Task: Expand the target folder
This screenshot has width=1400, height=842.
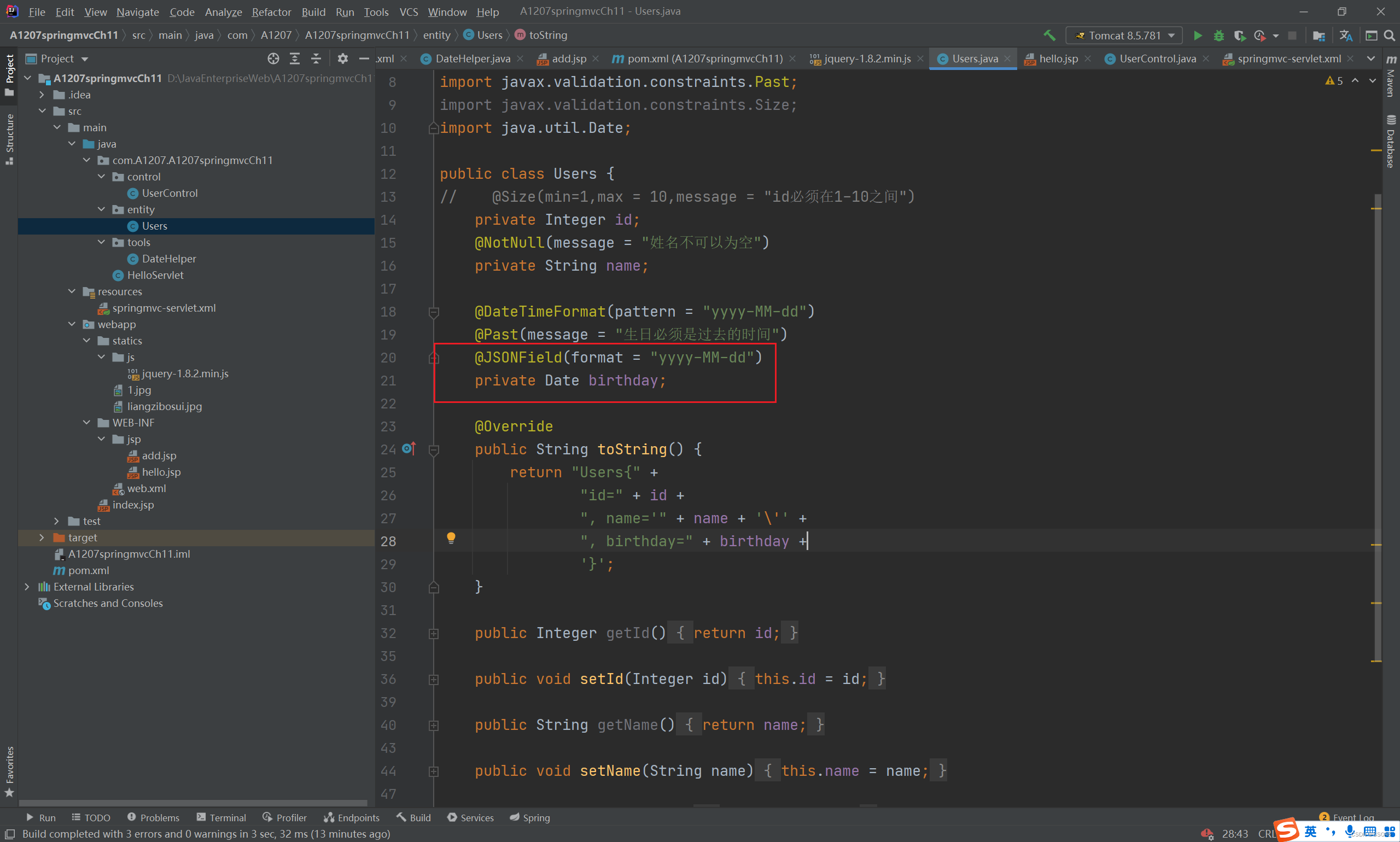Action: (x=42, y=537)
